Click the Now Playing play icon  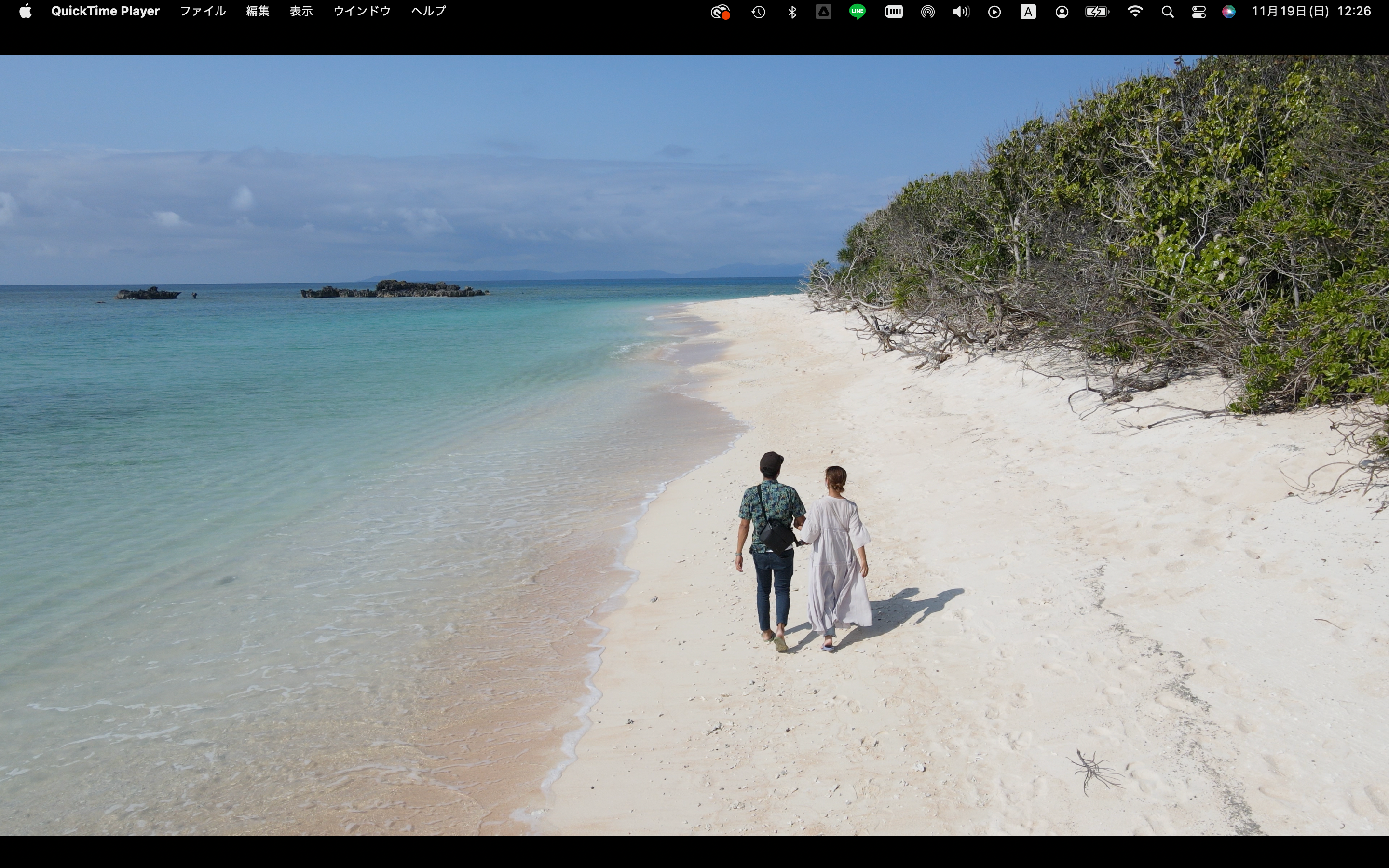click(994, 12)
